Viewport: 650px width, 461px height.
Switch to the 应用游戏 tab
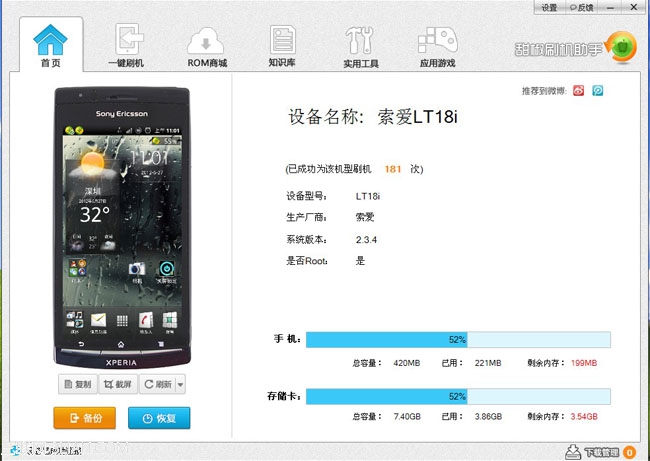pos(438,46)
